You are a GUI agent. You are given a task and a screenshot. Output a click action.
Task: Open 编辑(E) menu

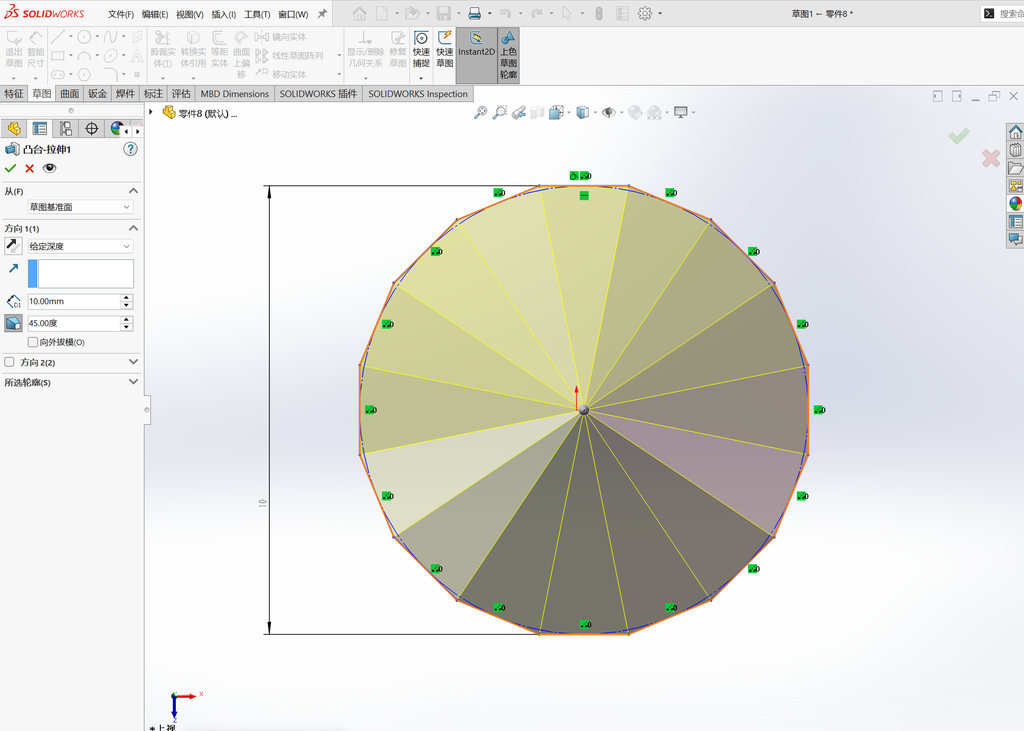(x=155, y=14)
